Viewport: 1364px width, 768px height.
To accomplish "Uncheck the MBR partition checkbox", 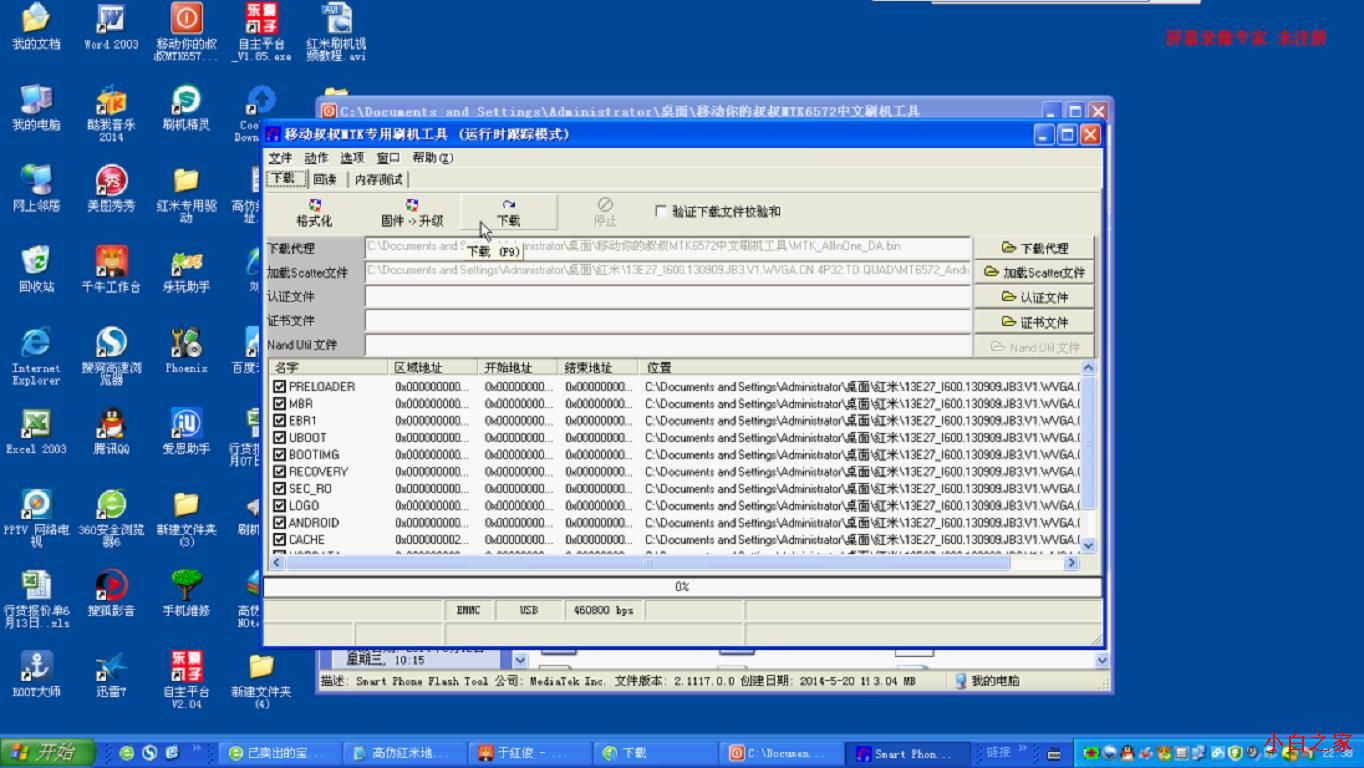I will [280, 403].
